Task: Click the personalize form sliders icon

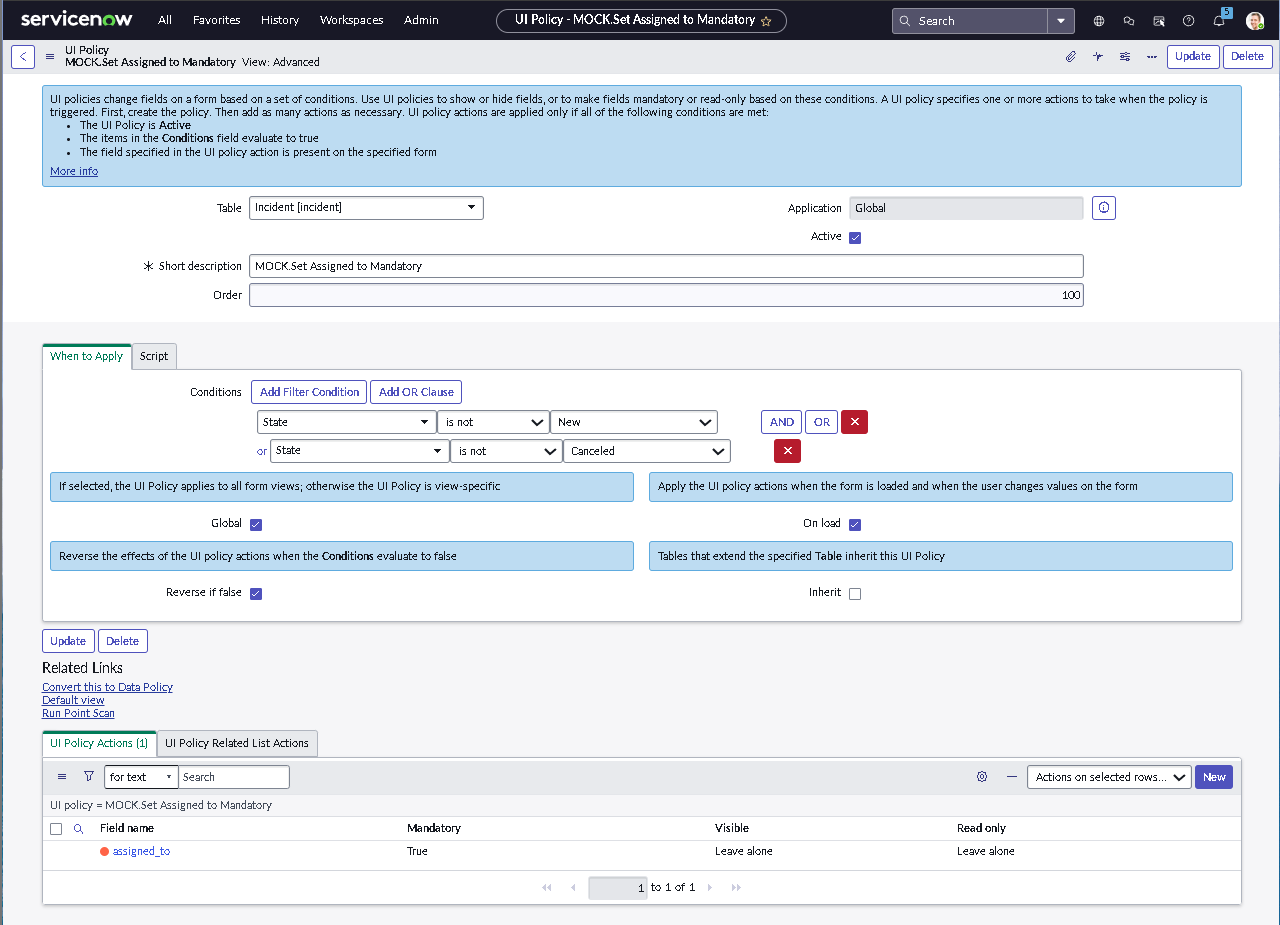Action: 1124,56
